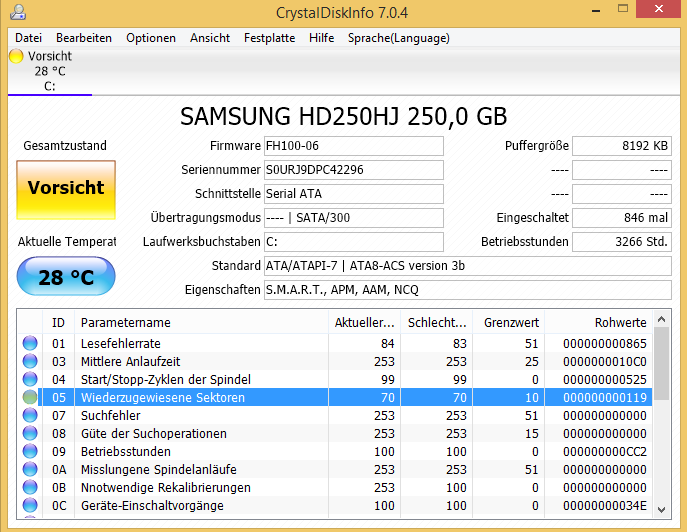
Task: Select the Nnotwendige Rekalibrierungen row name
Action: click(166, 487)
